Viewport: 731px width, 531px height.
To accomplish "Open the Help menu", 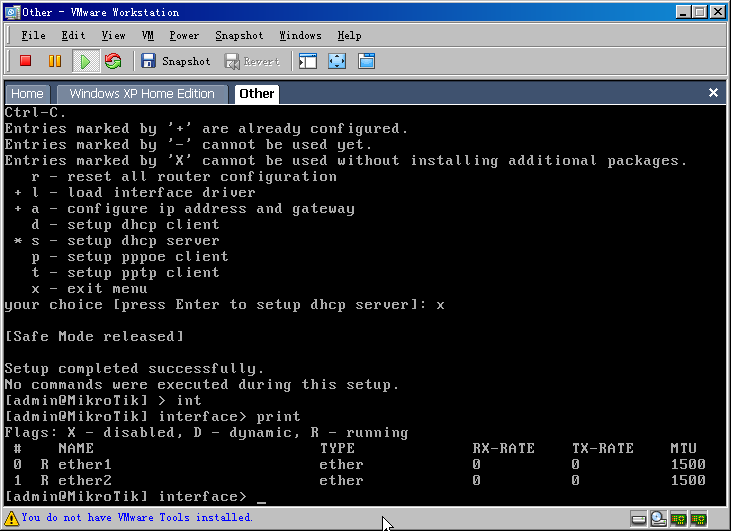I will click(349, 35).
